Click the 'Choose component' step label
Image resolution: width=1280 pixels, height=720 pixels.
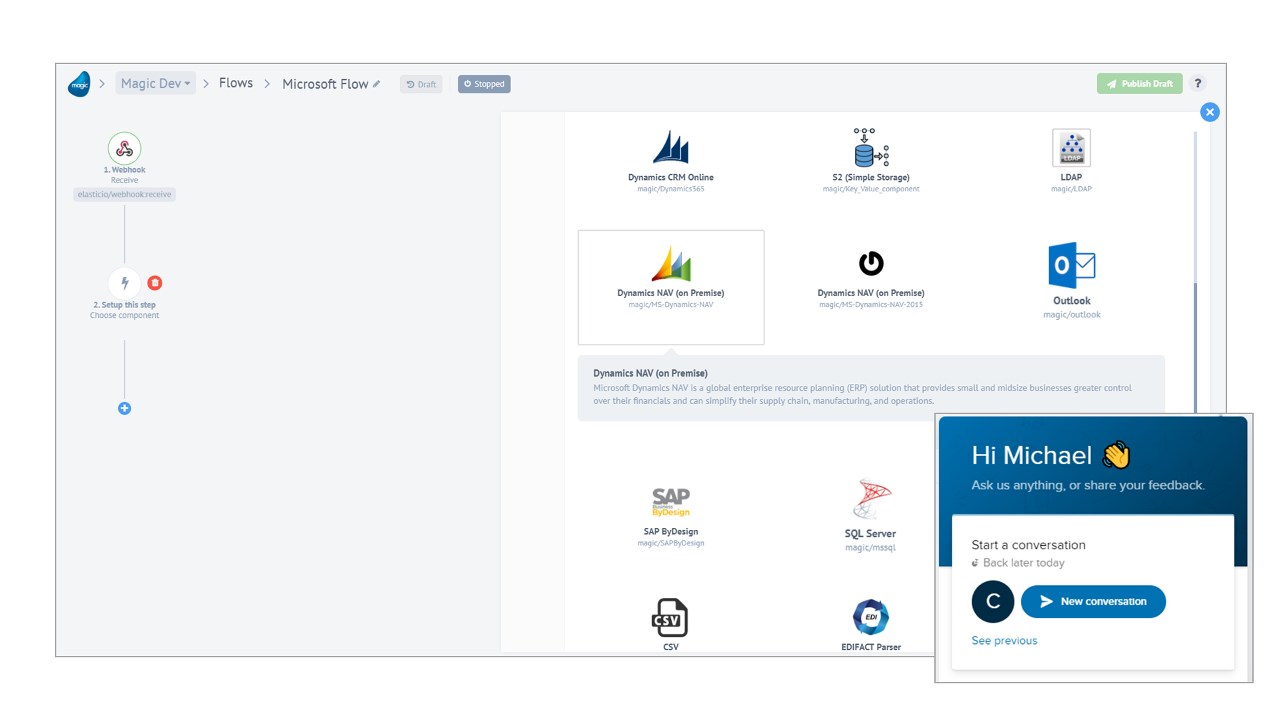(124, 315)
